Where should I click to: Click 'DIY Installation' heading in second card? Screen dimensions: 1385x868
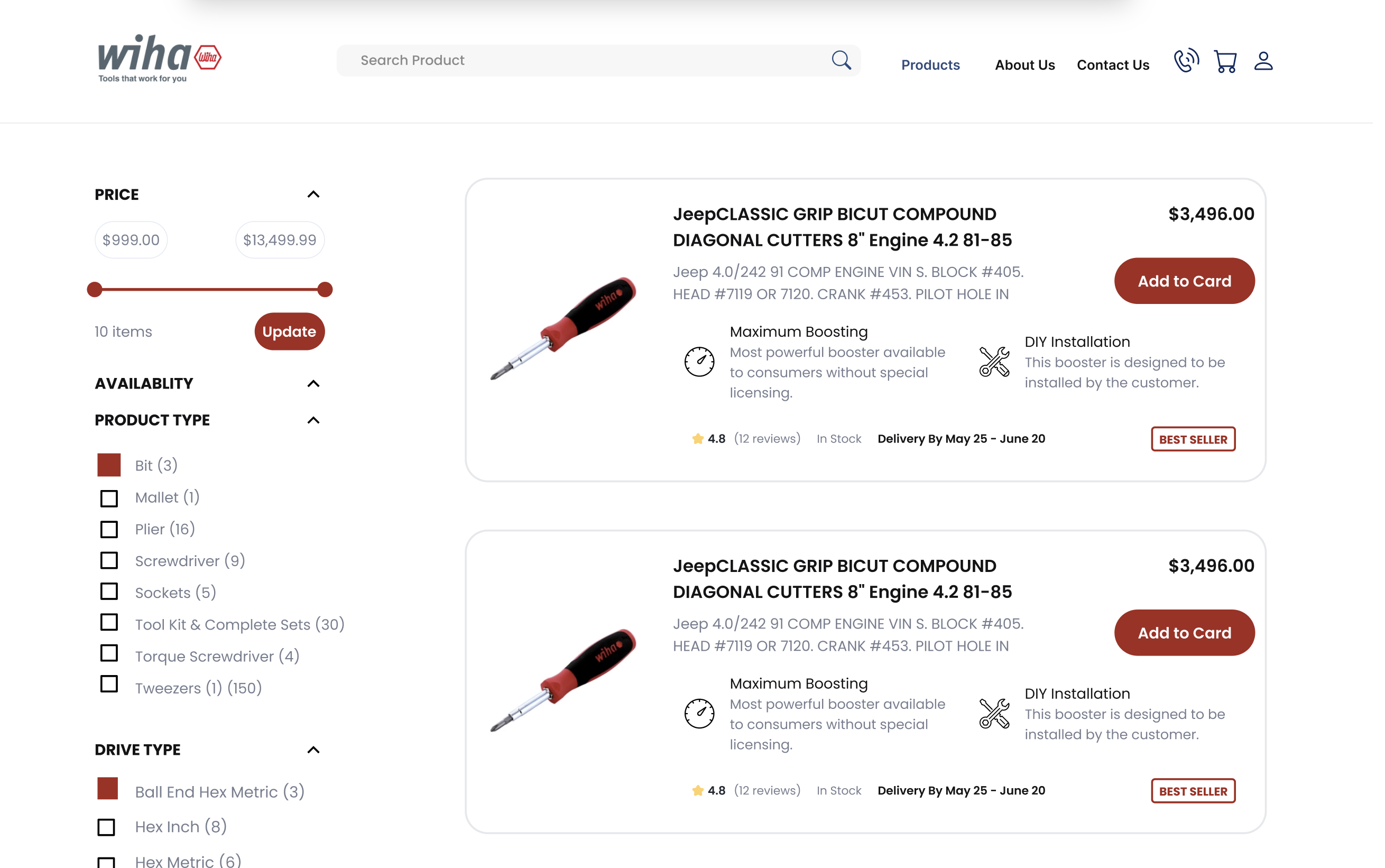[x=1077, y=694]
